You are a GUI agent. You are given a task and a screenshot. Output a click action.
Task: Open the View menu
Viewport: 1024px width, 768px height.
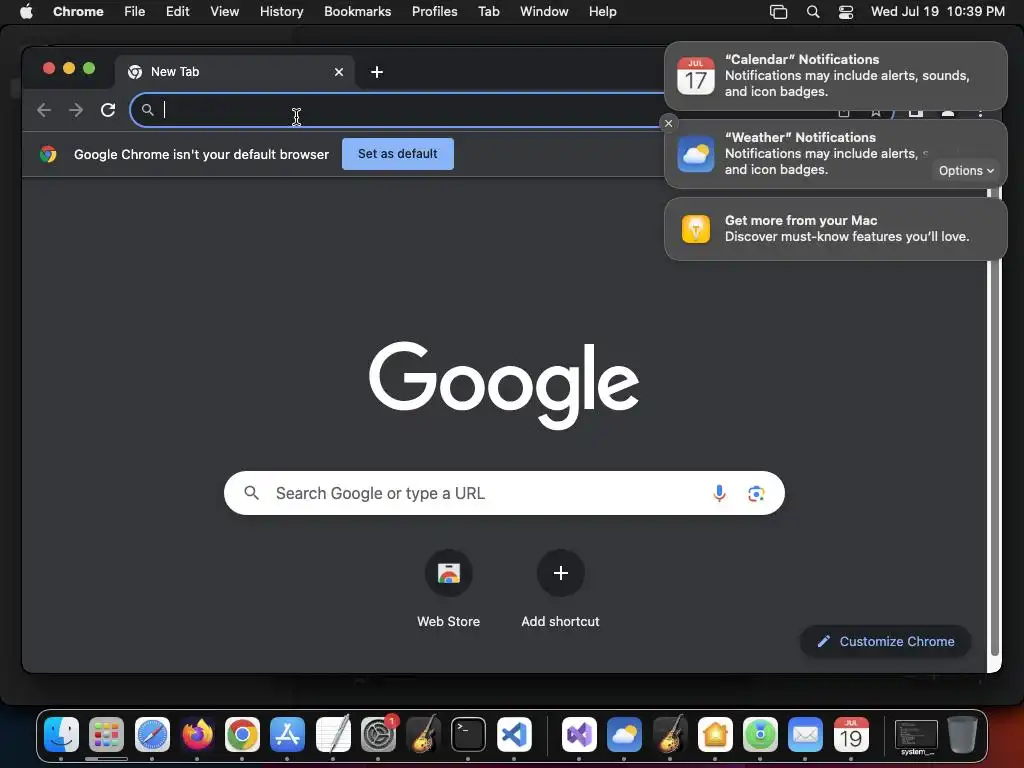(x=224, y=12)
